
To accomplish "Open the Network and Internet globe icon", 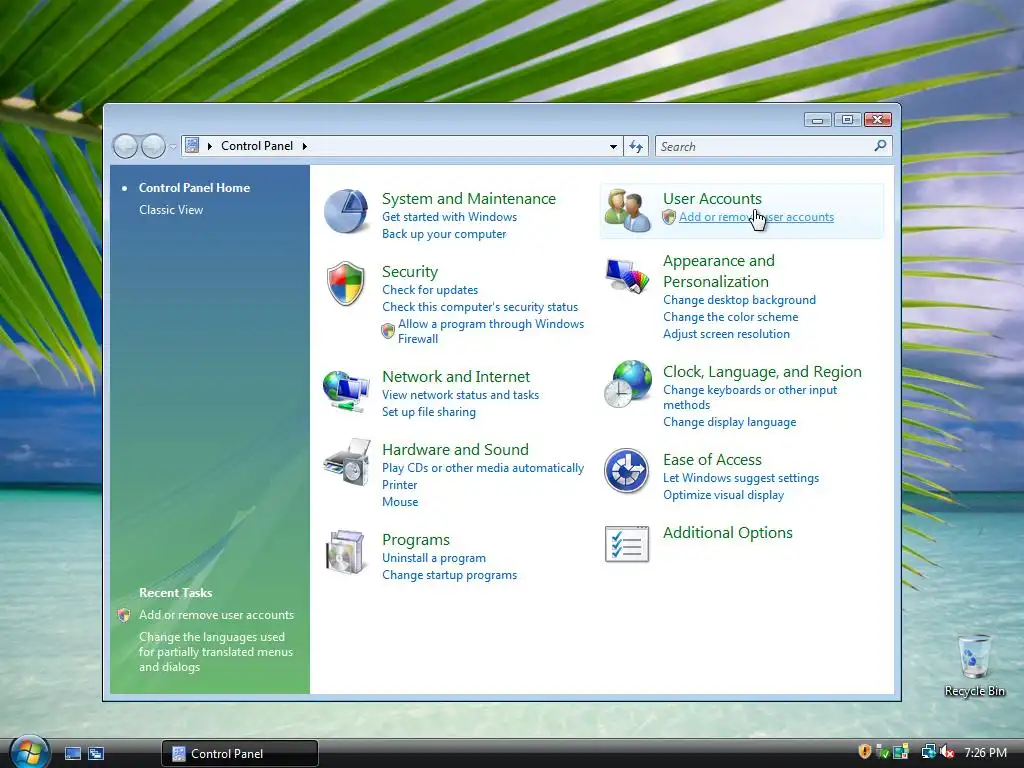I will click(x=346, y=390).
